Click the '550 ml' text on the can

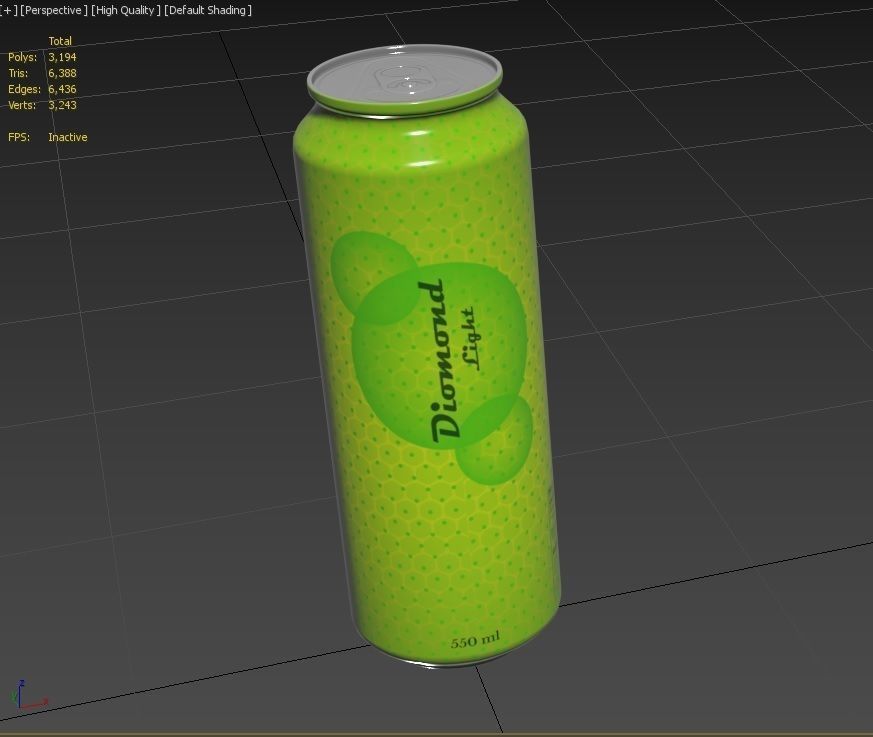475,640
